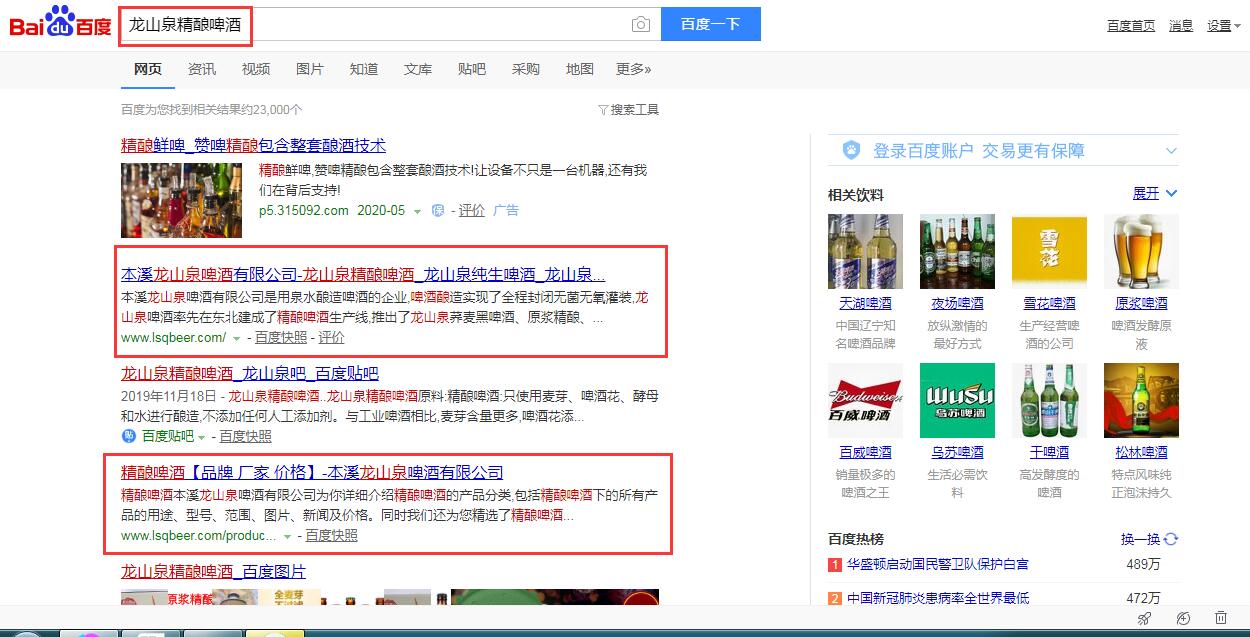This screenshot has width=1250, height=637.
Task: Switch to the 知道 tab
Action: pos(364,69)
